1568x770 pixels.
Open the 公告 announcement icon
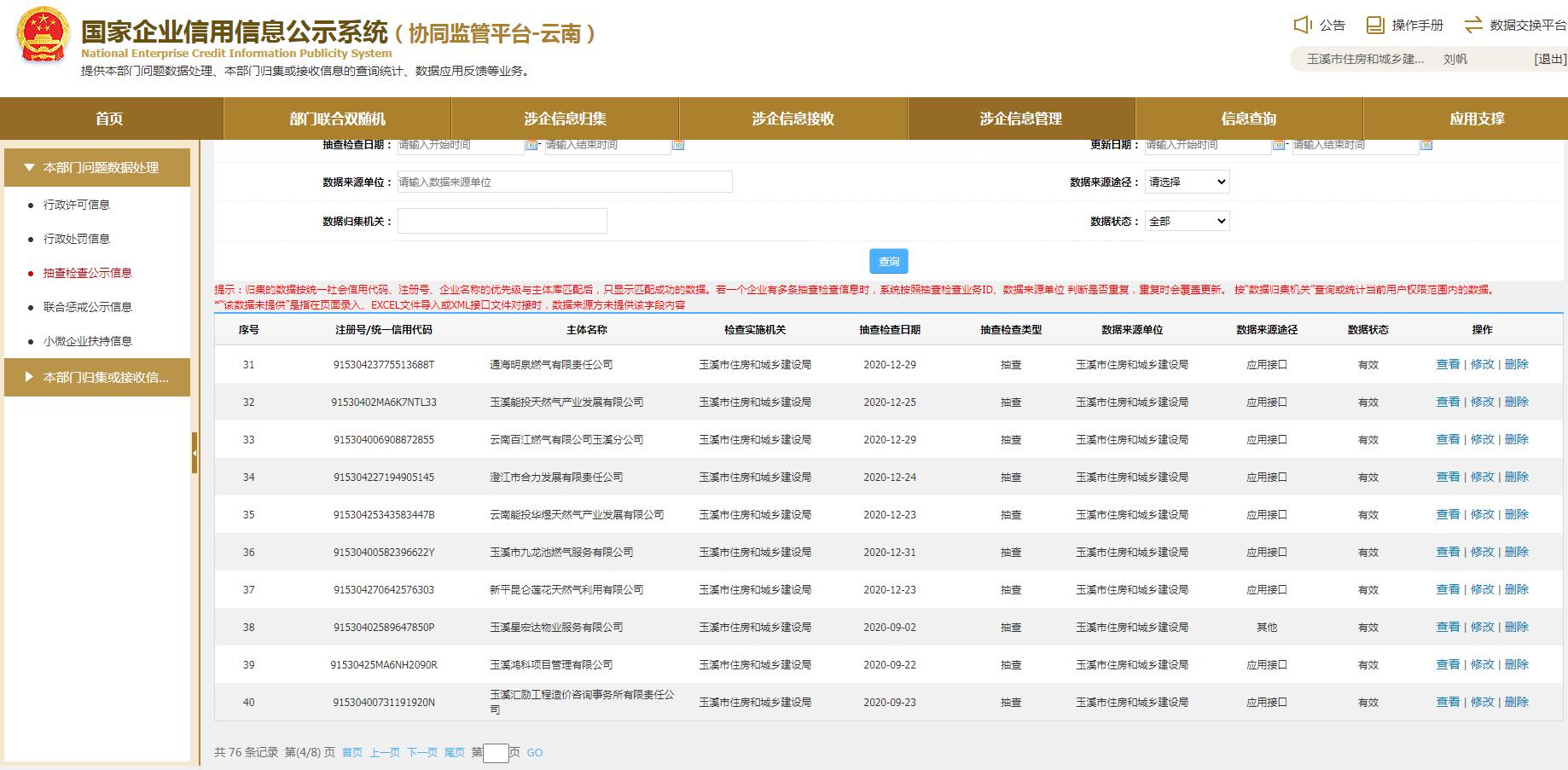(x=1303, y=25)
